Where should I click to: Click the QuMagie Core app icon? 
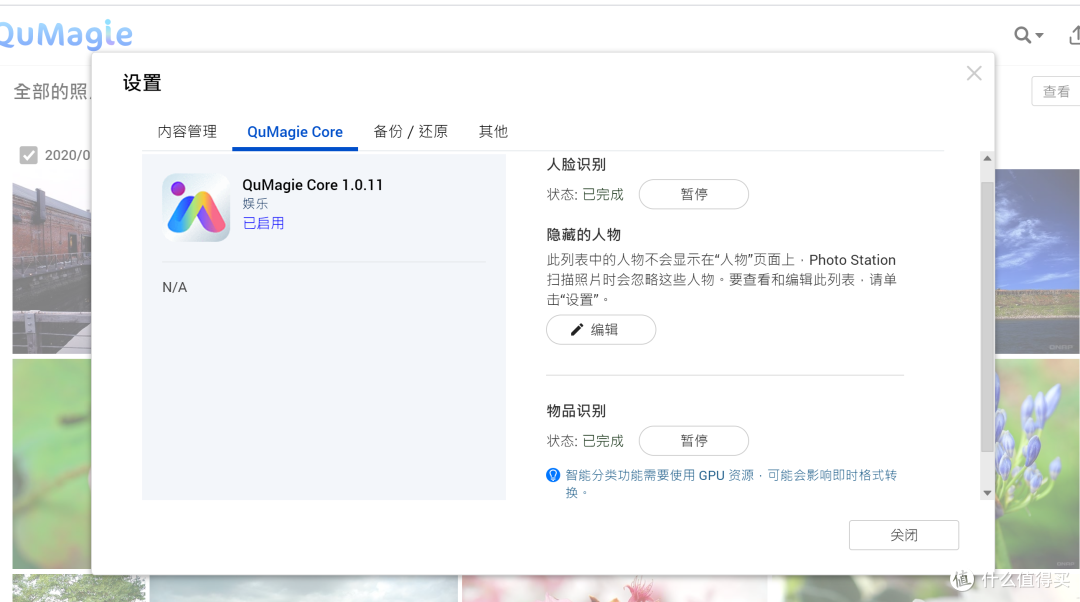pyautogui.click(x=196, y=207)
